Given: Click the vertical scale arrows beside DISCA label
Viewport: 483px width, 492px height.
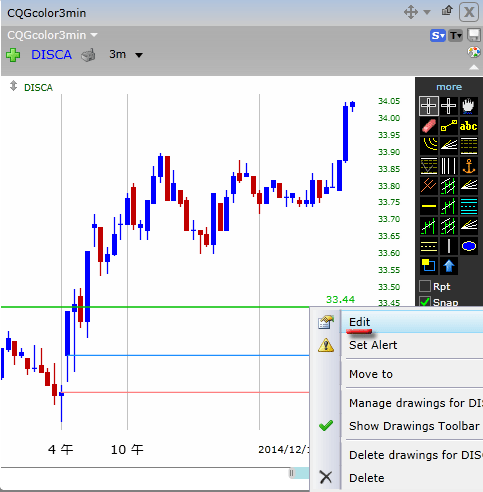Looking at the screenshot, I should click(13, 86).
